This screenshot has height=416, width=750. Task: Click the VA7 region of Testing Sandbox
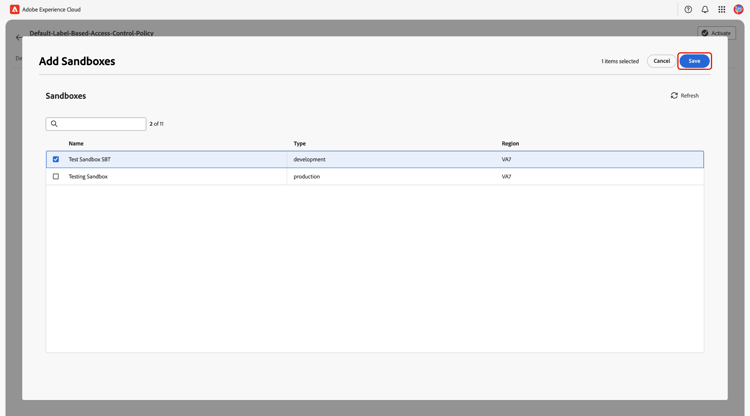[x=507, y=176]
